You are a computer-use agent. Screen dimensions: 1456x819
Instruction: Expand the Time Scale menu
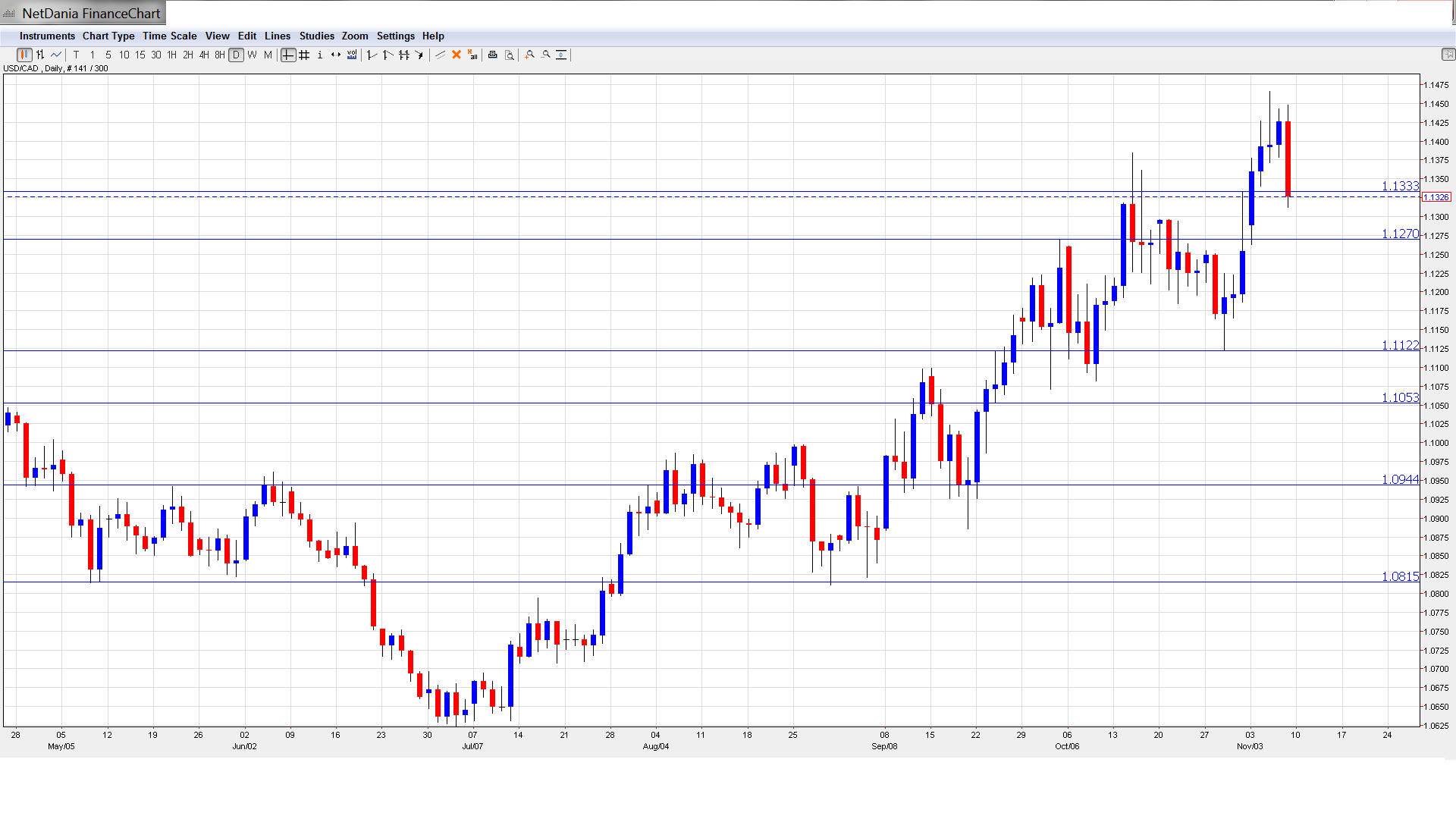(x=169, y=36)
